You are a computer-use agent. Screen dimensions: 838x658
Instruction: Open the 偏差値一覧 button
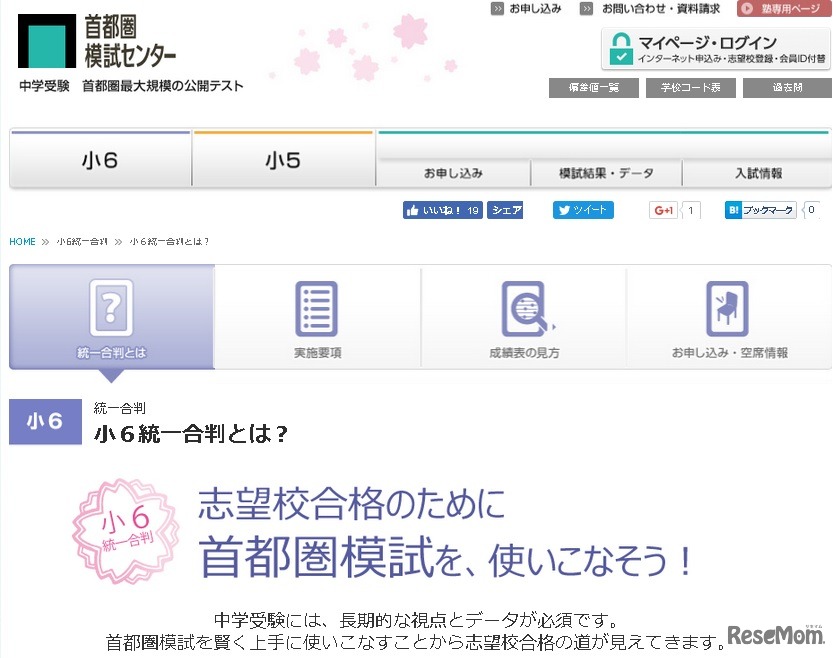[594, 88]
